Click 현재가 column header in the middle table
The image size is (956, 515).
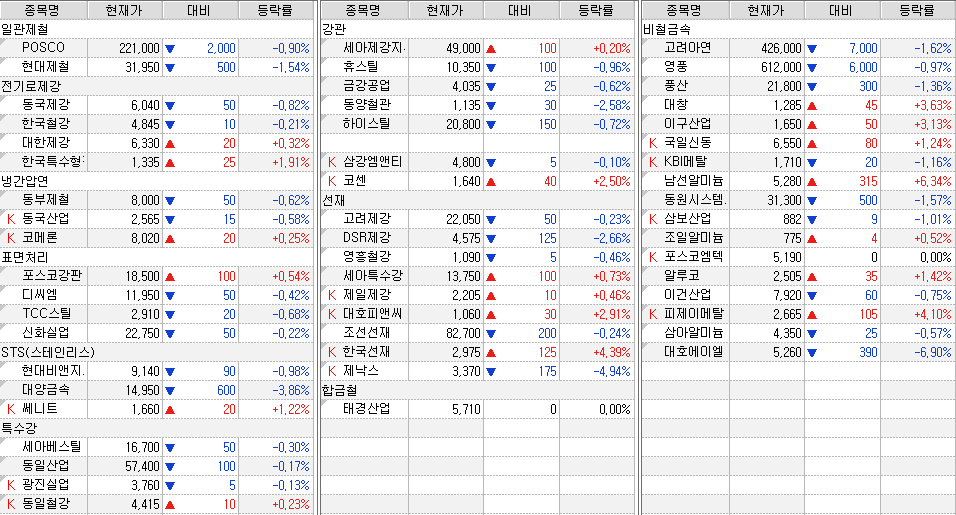[443, 10]
